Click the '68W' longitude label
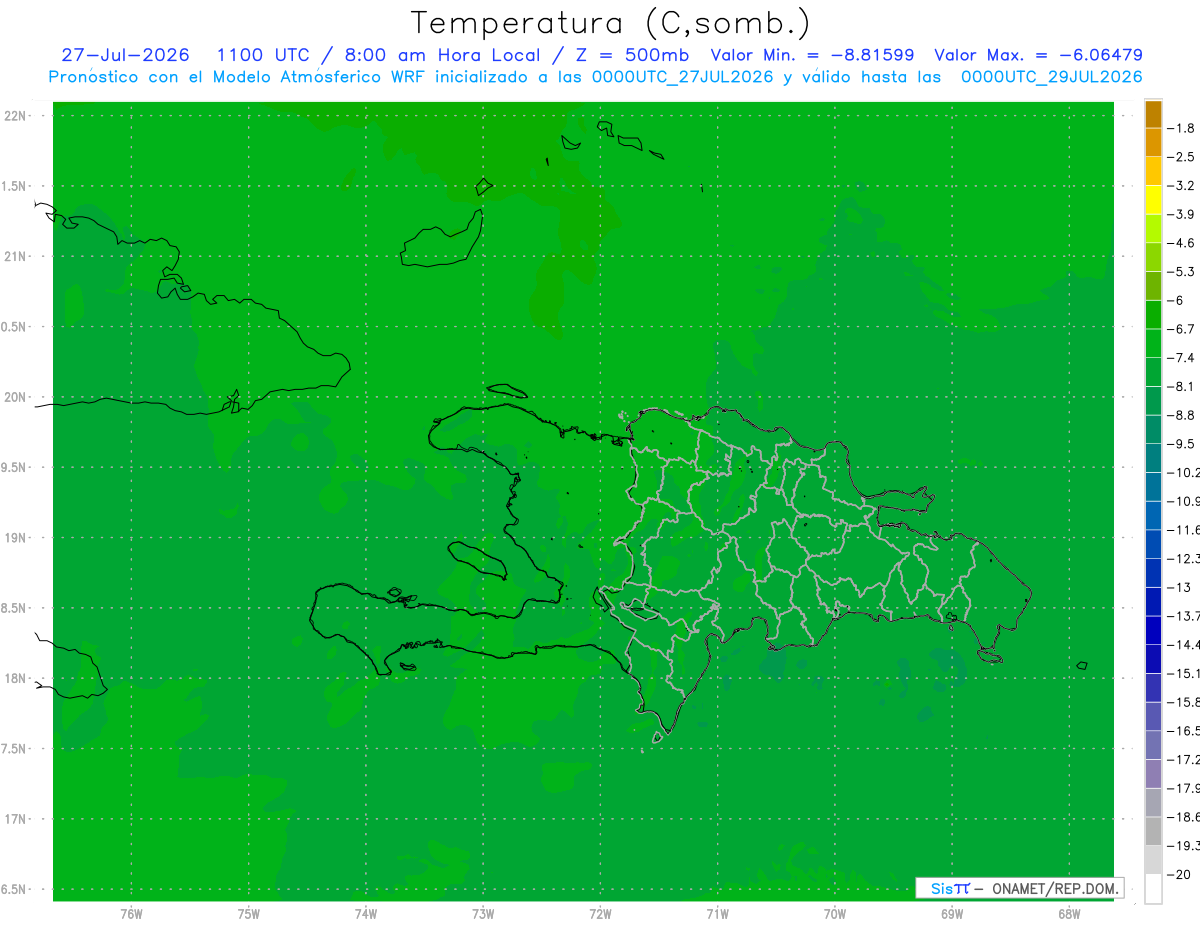Screen dimensions: 1200x927 (x=1069, y=913)
